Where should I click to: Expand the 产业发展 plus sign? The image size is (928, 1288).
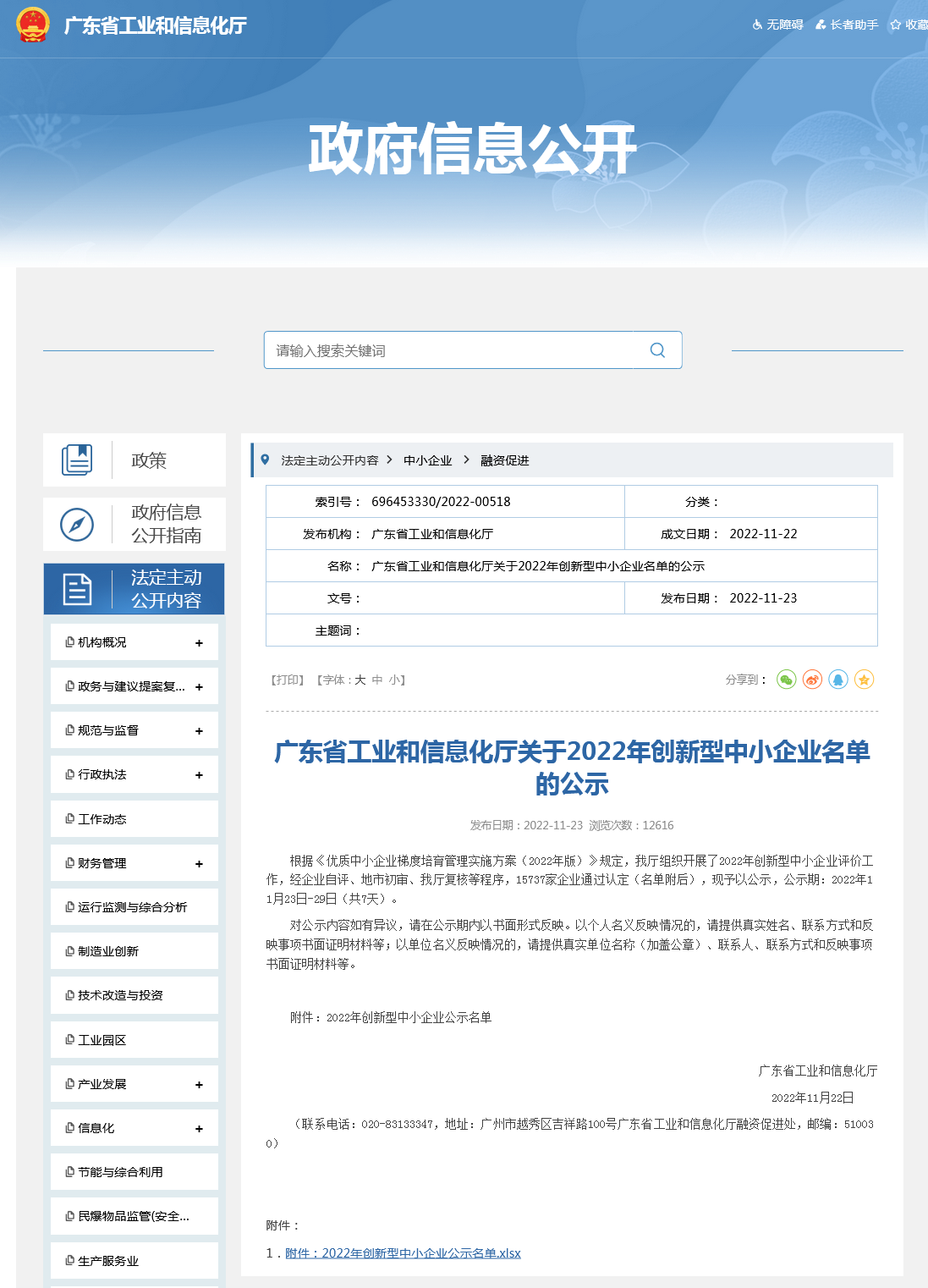click(x=199, y=1085)
